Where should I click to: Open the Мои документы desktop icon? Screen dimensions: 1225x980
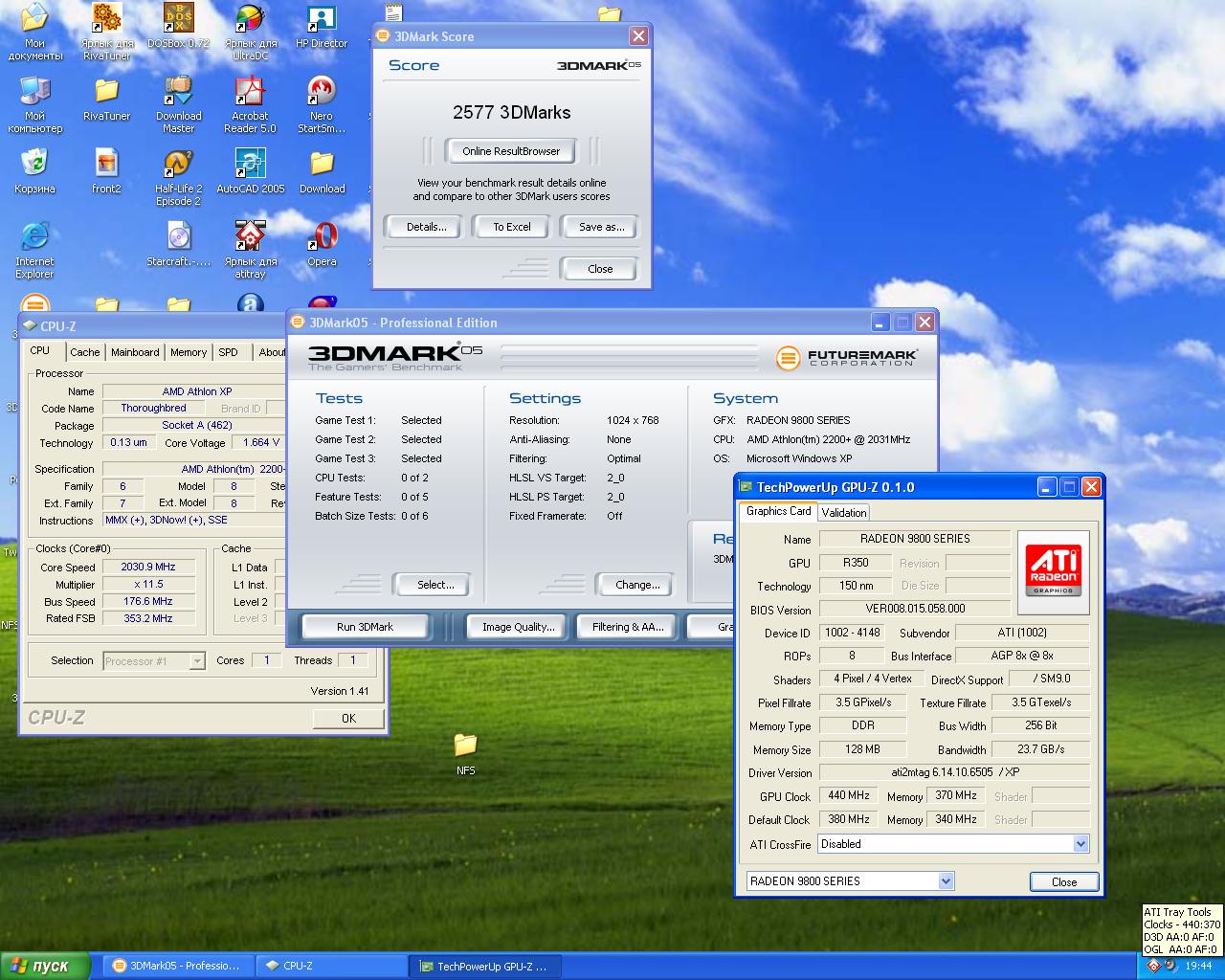[34, 18]
